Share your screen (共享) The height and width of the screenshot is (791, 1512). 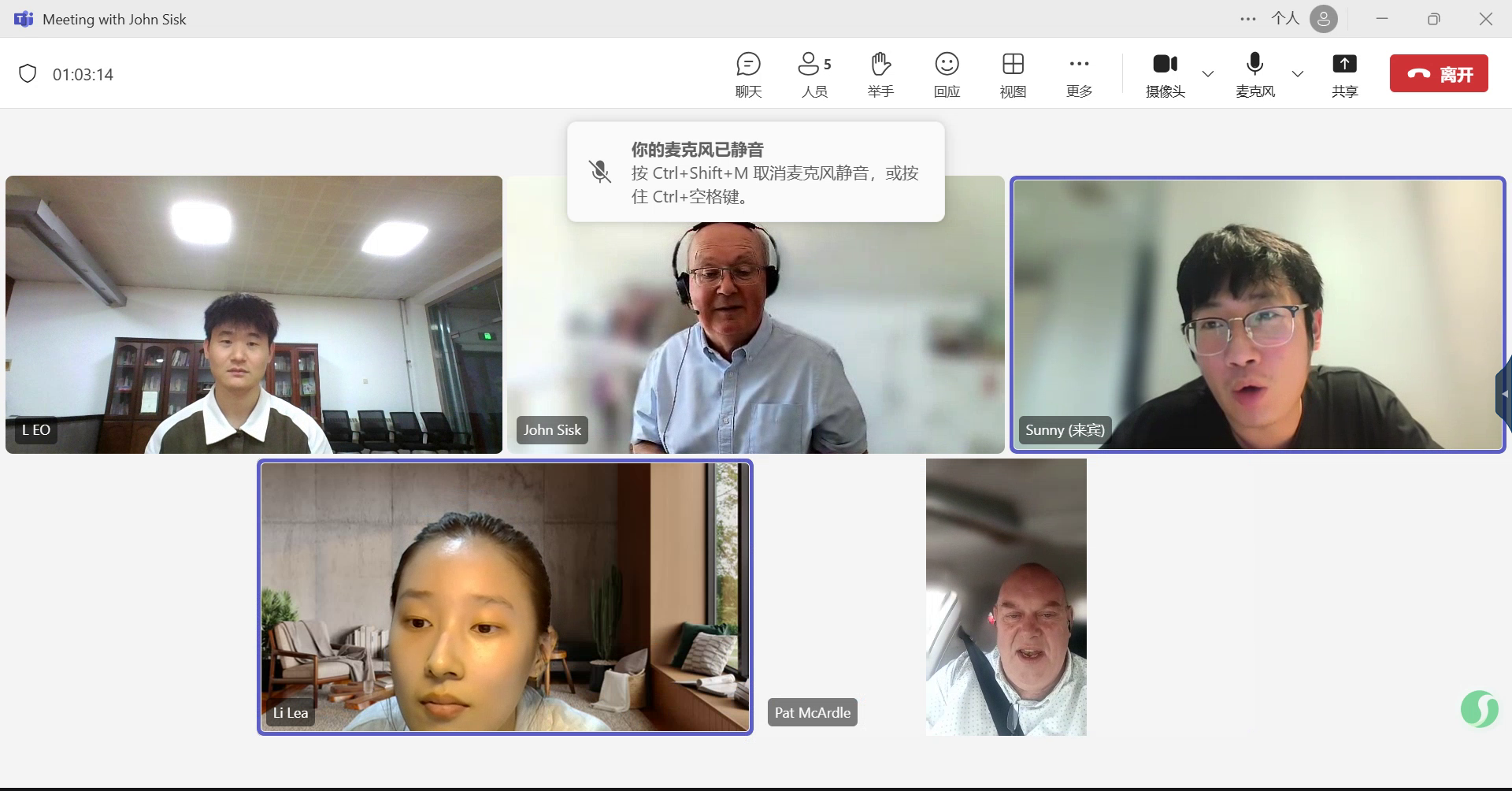pyautogui.click(x=1344, y=75)
